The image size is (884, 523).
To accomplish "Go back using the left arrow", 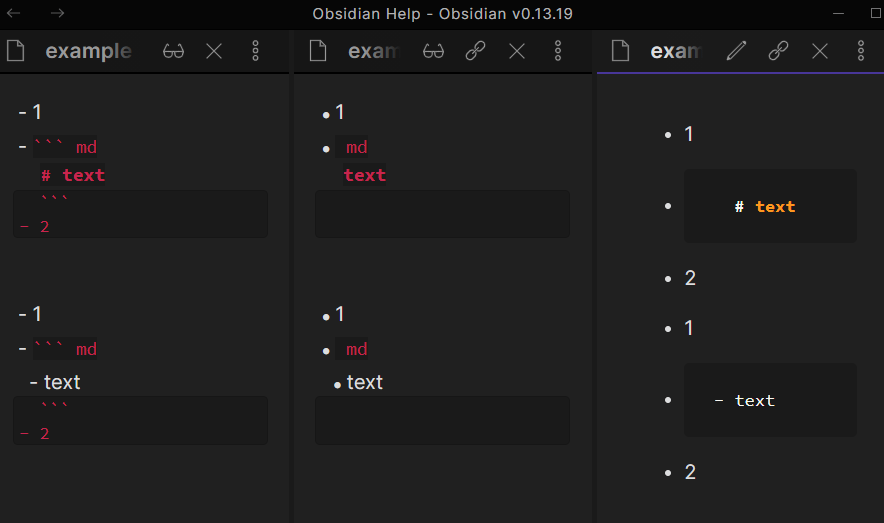I will [14, 13].
